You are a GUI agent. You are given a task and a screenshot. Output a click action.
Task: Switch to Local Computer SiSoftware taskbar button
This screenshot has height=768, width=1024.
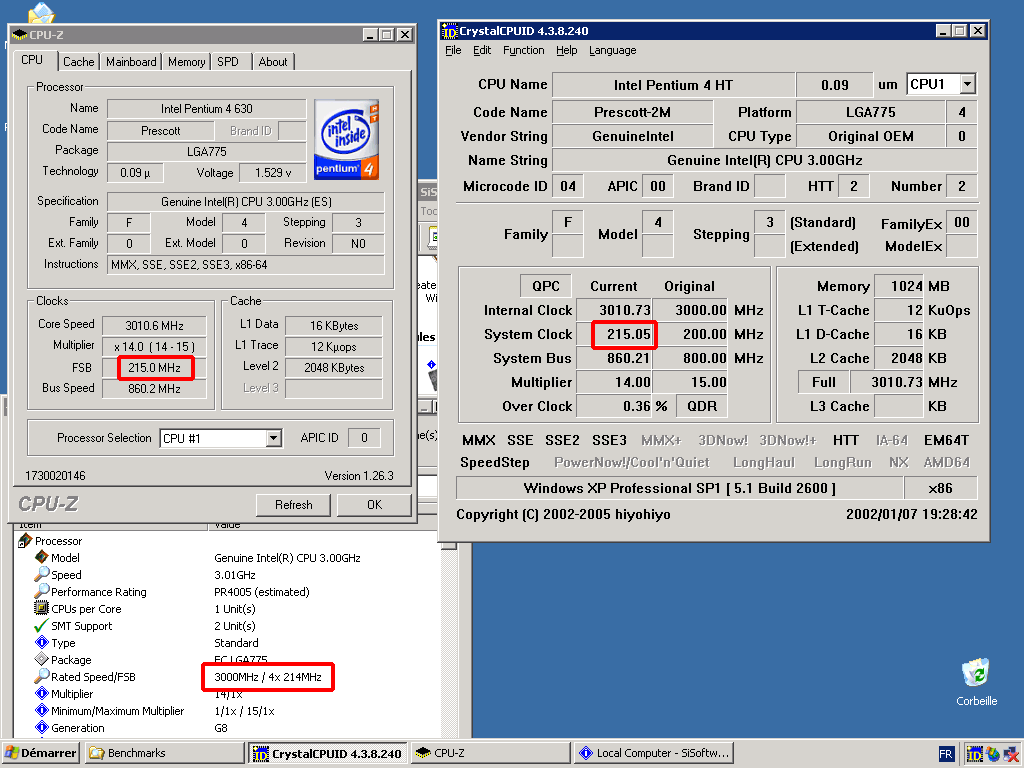pos(654,753)
